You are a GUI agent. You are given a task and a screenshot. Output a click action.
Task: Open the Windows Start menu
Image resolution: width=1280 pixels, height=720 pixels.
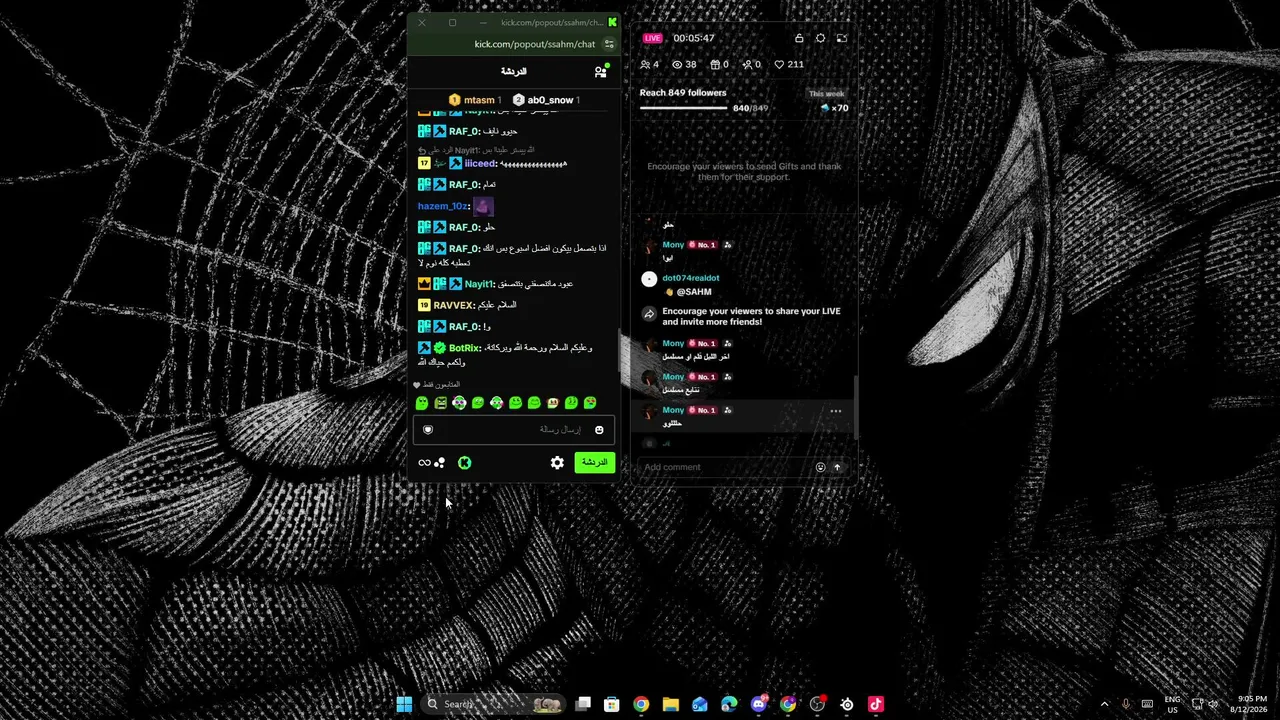point(404,704)
